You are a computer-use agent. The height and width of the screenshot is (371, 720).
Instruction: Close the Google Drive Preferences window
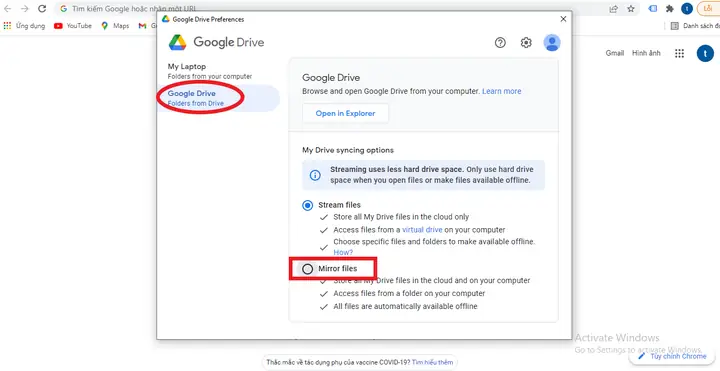click(x=563, y=19)
